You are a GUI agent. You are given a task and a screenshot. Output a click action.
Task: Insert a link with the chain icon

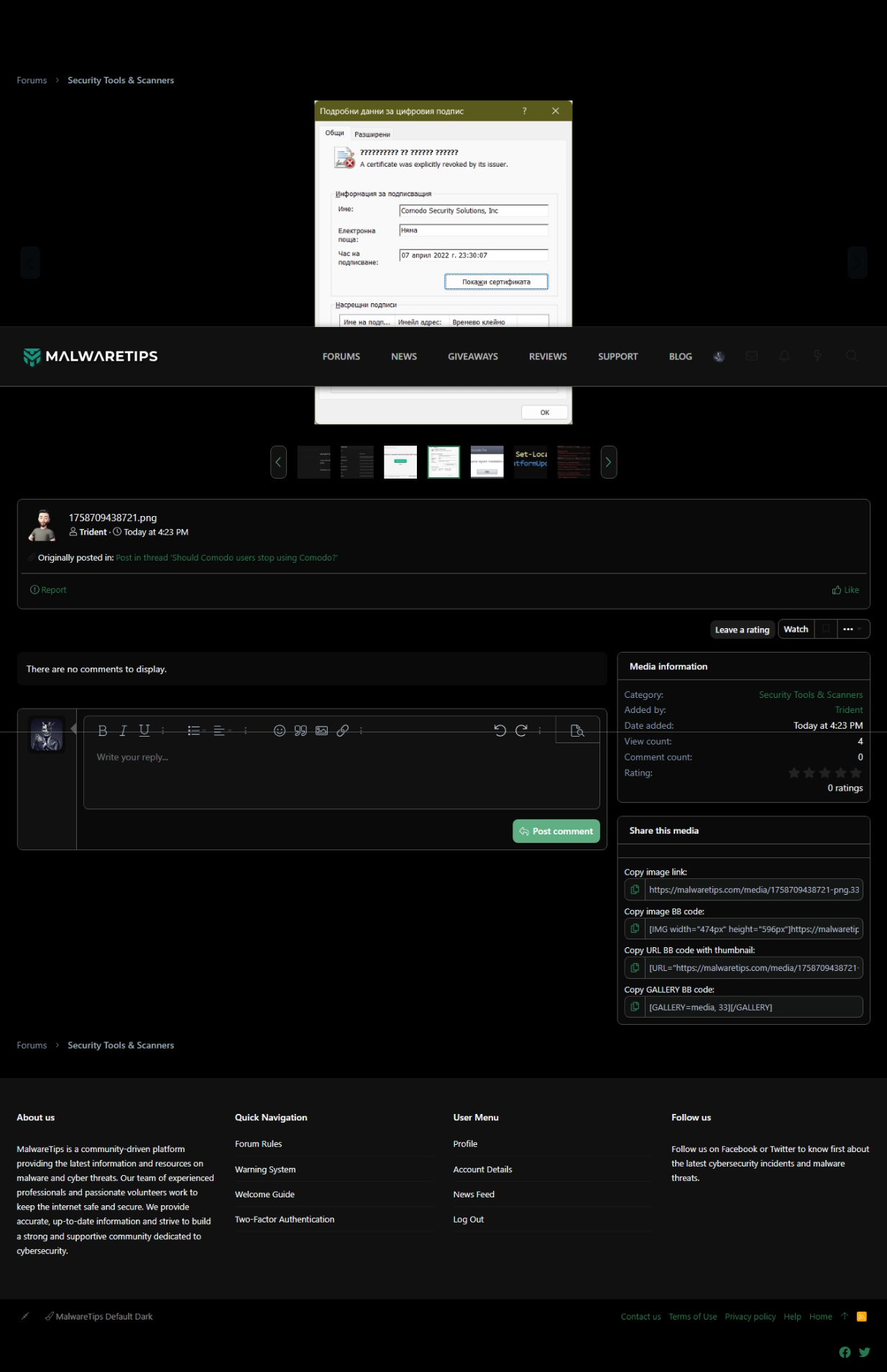343,730
